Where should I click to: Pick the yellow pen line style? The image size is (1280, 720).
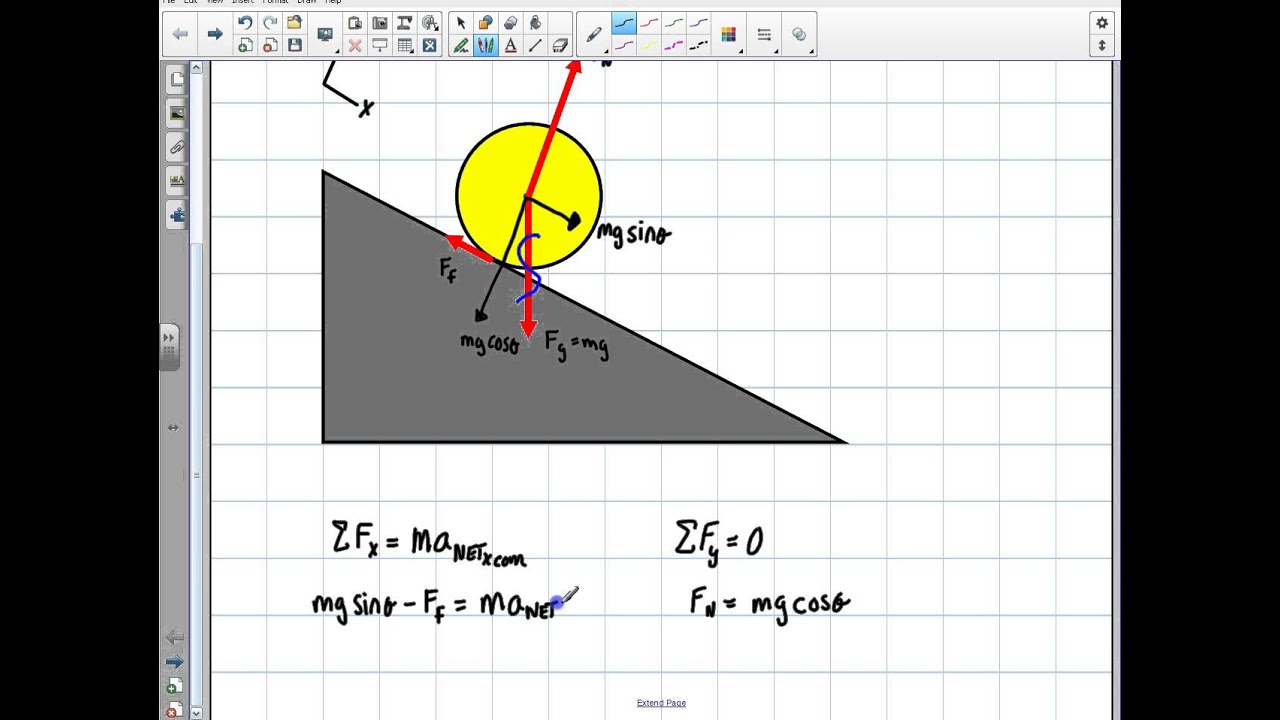[x=649, y=46]
